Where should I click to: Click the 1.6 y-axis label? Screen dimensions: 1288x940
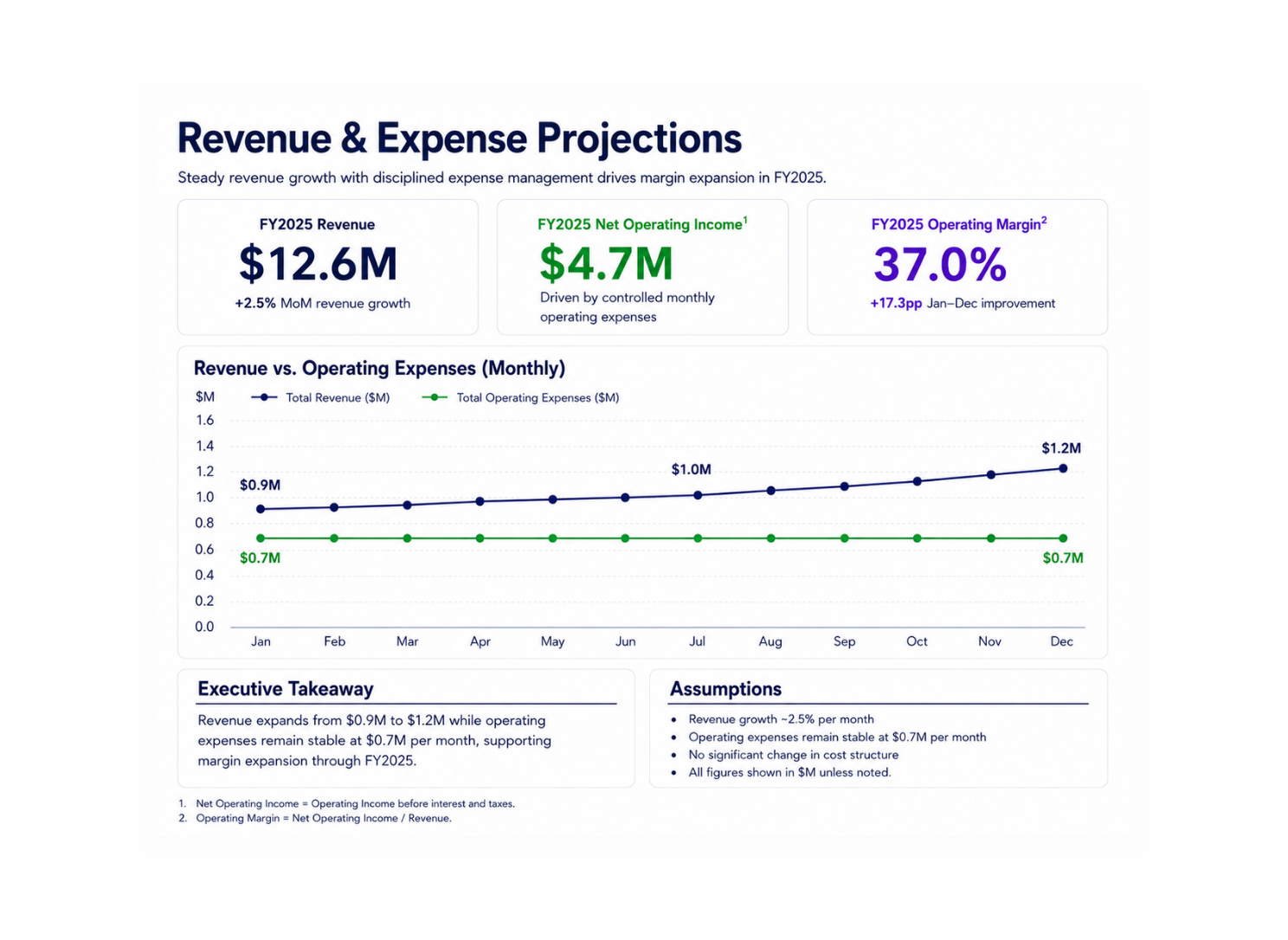coord(204,420)
